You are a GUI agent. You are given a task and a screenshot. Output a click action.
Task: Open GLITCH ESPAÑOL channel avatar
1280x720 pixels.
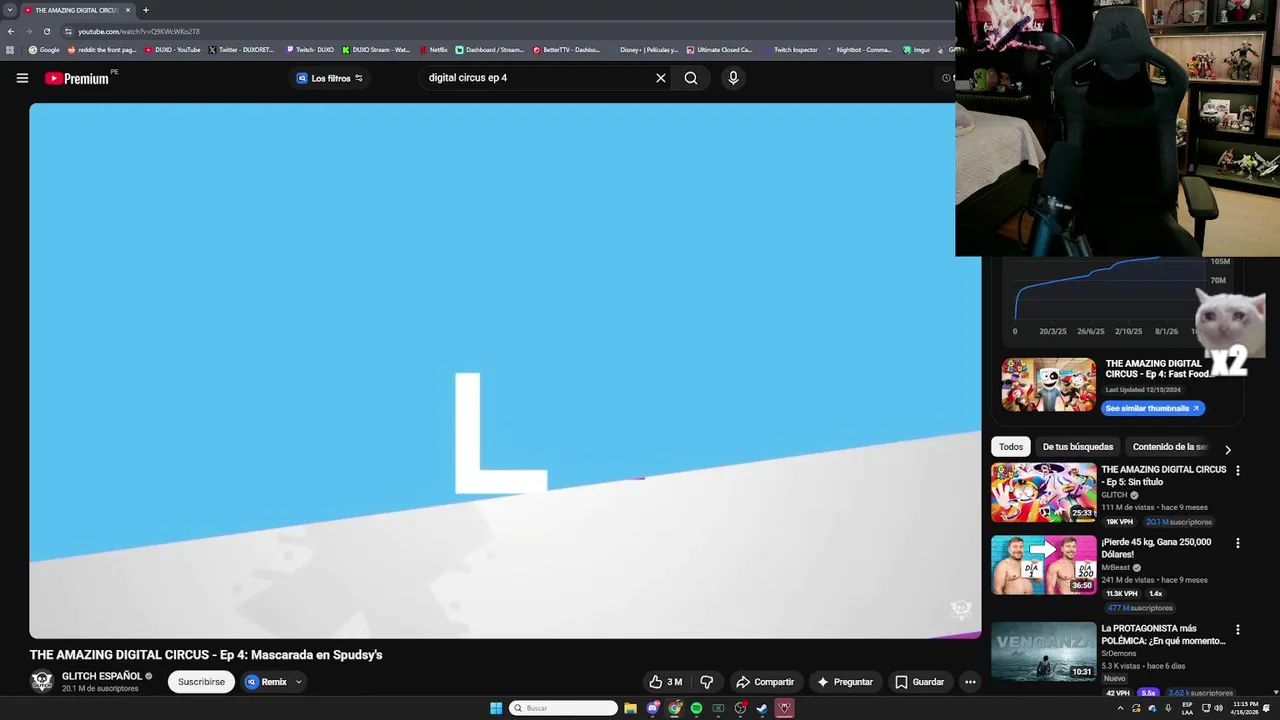(42, 681)
